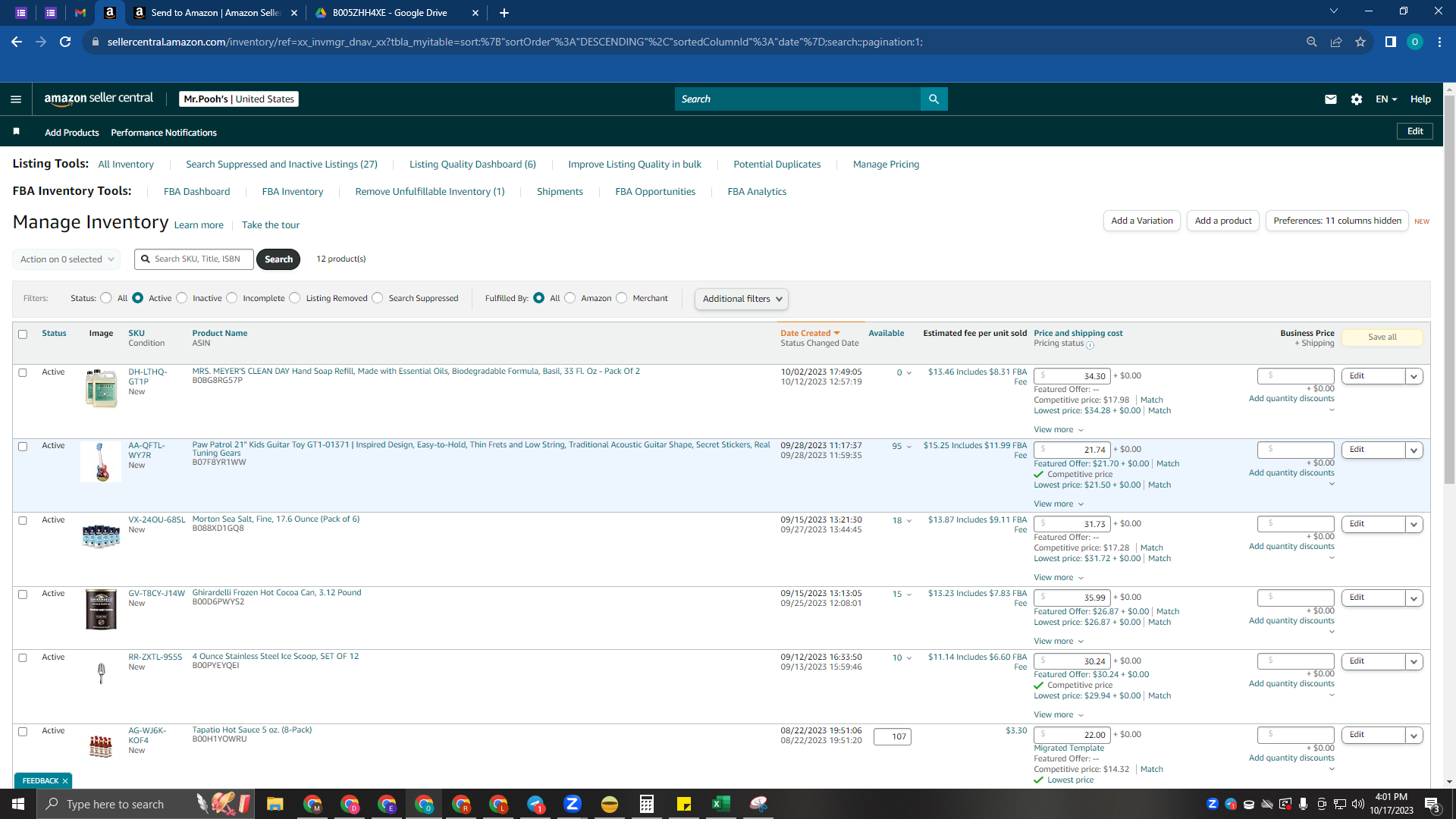
Task: Click the Save all button
Action: coord(1382,337)
